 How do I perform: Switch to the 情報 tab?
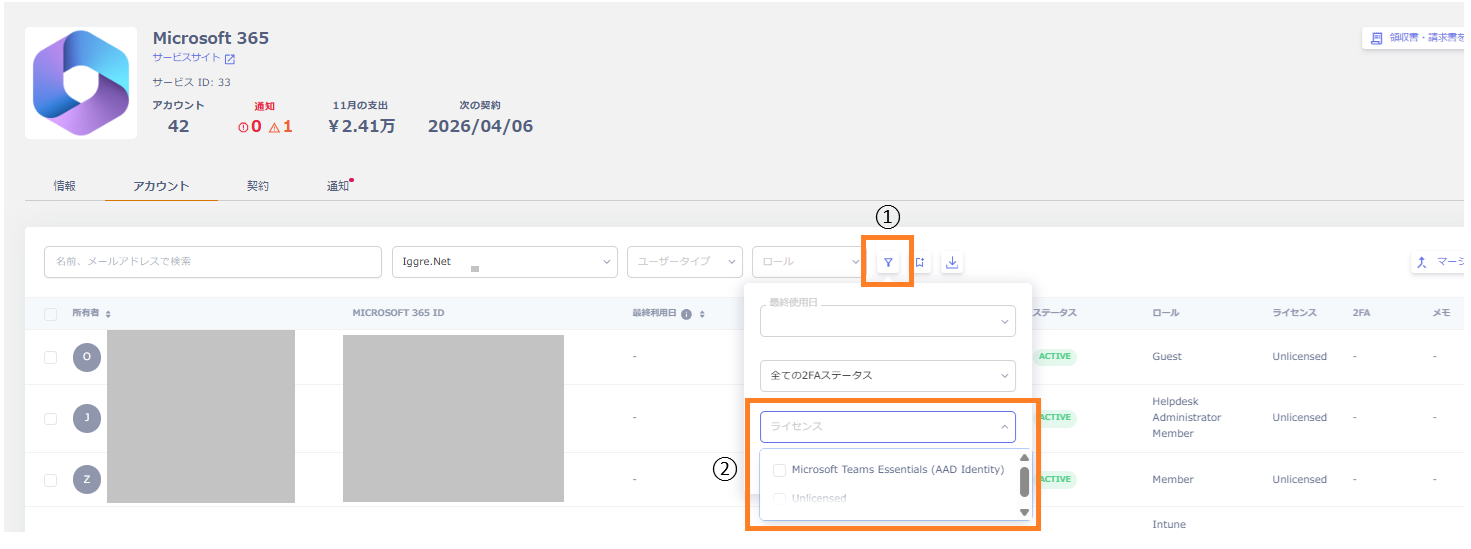point(65,186)
